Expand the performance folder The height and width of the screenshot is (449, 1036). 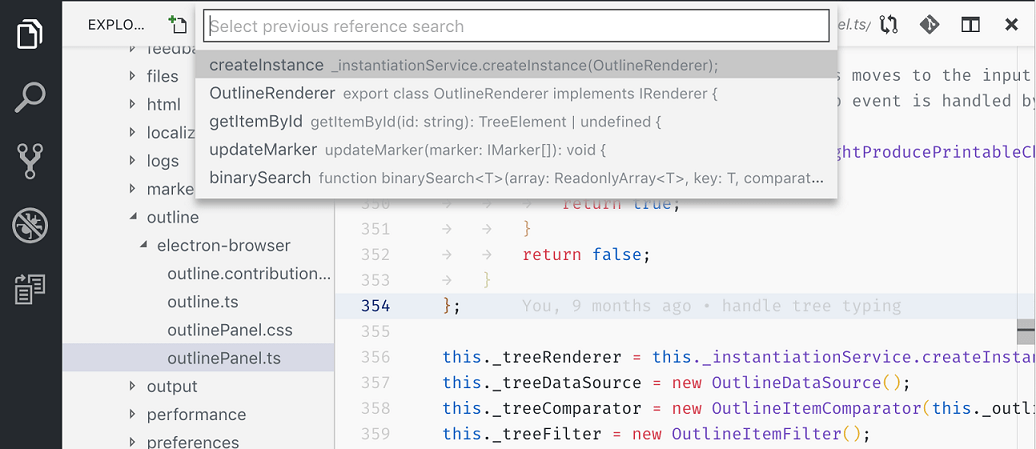click(133, 414)
